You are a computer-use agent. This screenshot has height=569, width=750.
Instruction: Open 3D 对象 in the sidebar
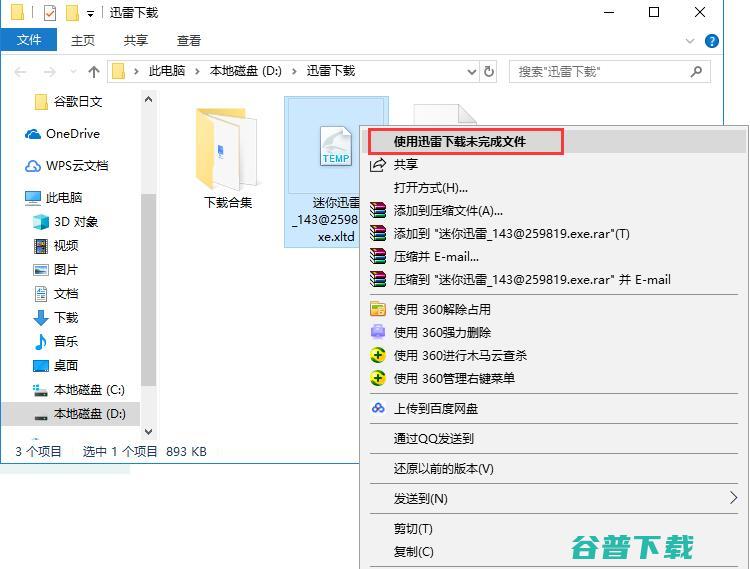[66, 222]
